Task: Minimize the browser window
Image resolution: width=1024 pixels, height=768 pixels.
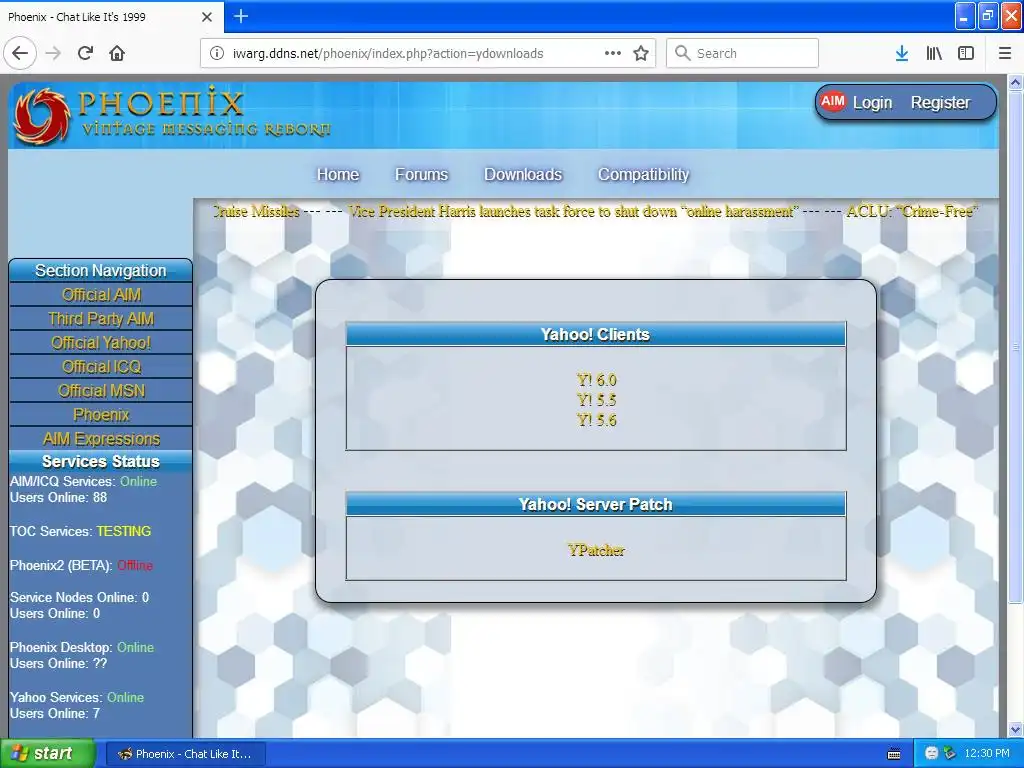Action: 965,16
